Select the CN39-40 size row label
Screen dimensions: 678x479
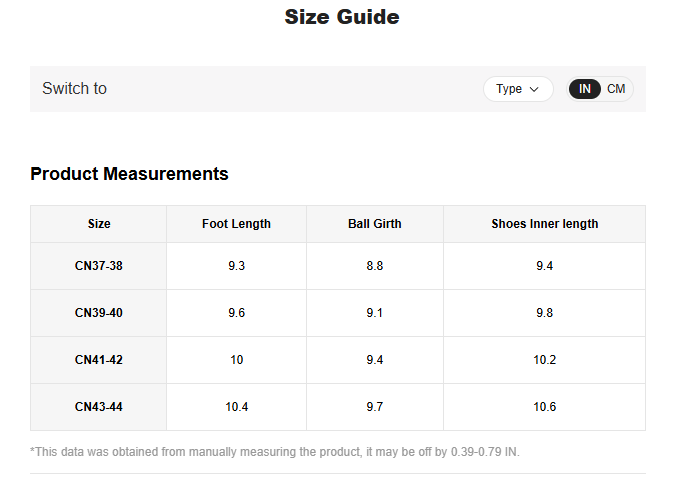tap(99, 313)
